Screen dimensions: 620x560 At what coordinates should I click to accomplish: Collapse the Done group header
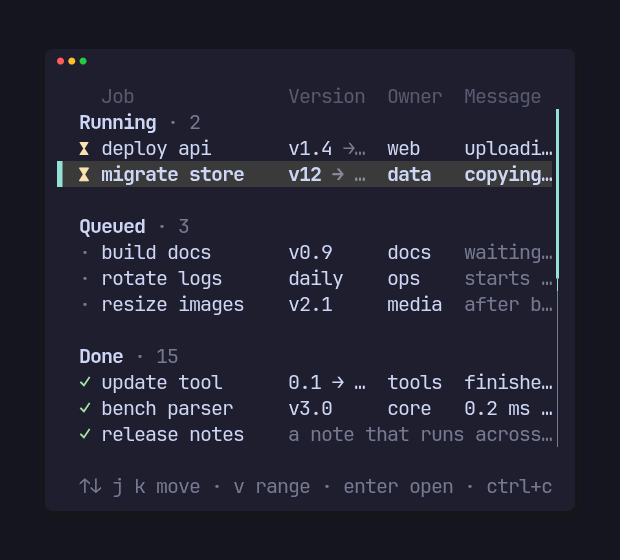coord(129,356)
